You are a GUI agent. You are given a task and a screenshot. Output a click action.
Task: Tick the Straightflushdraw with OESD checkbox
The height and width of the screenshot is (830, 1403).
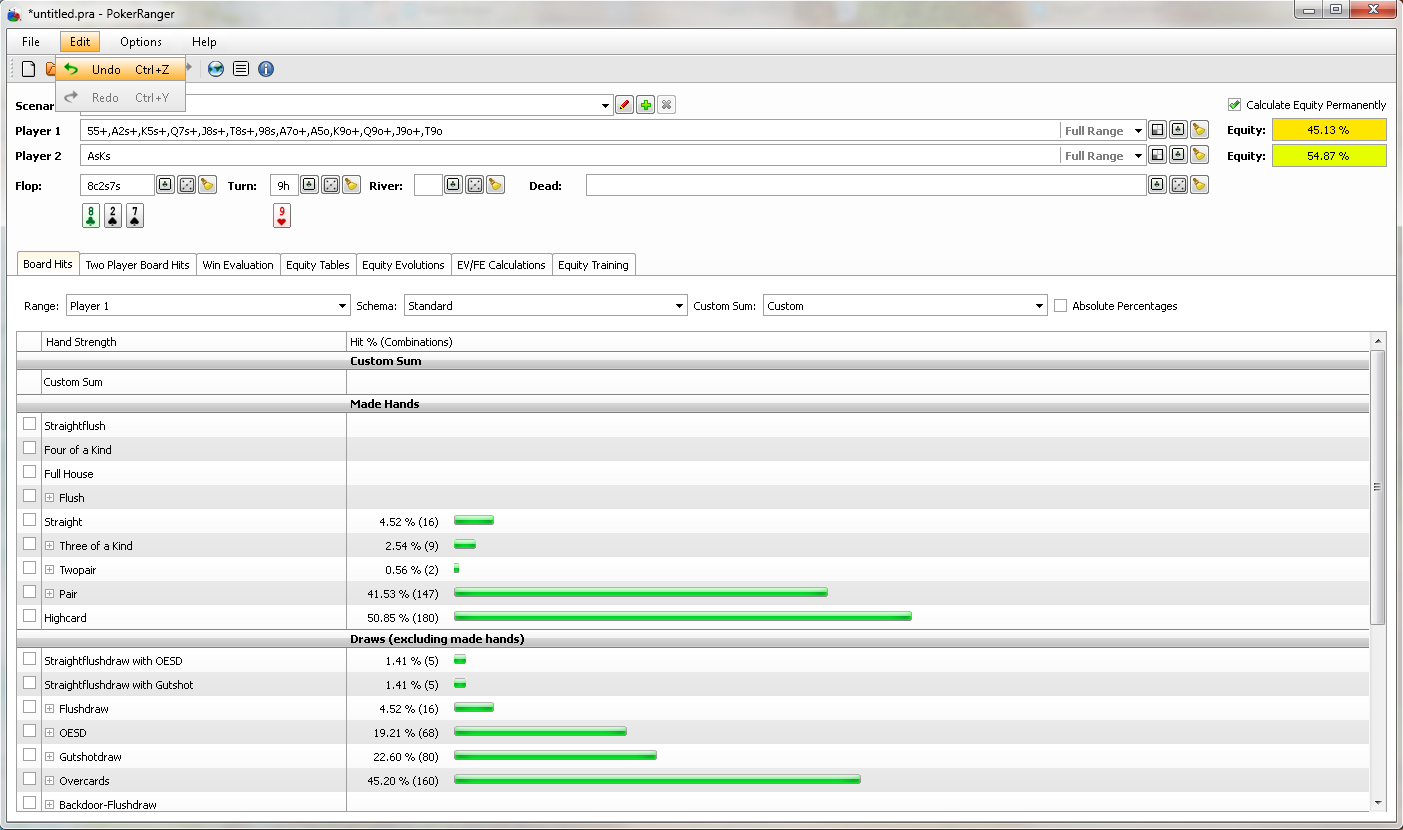tap(29, 659)
